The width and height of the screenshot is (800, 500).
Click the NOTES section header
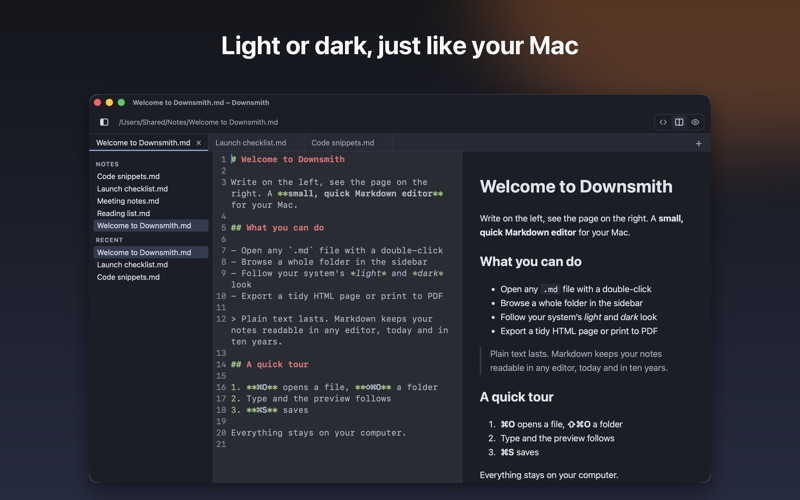click(107, 164)
